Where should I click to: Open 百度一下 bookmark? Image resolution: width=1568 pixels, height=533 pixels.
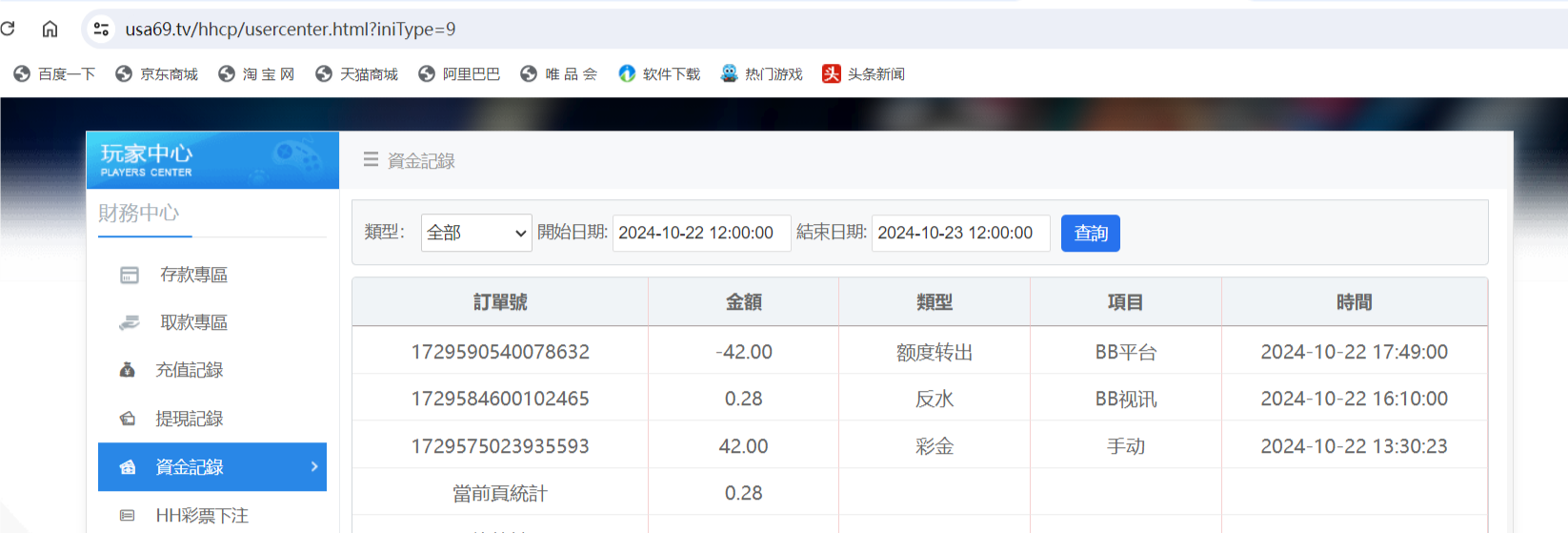[54, 74]
